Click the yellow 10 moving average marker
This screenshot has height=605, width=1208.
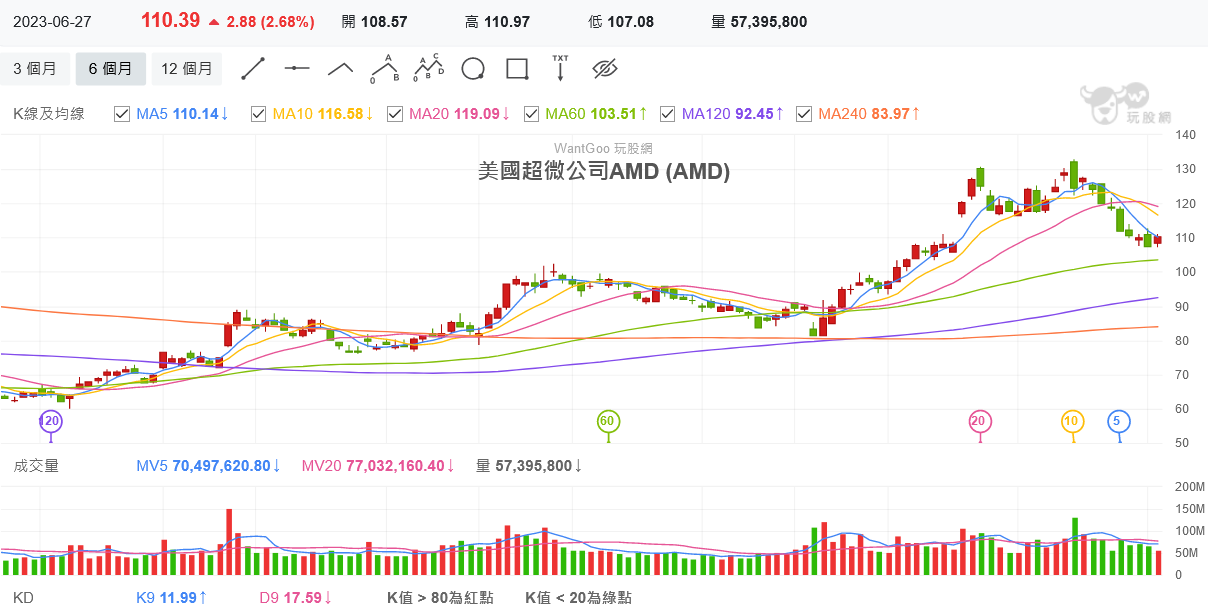[1072, 421]
